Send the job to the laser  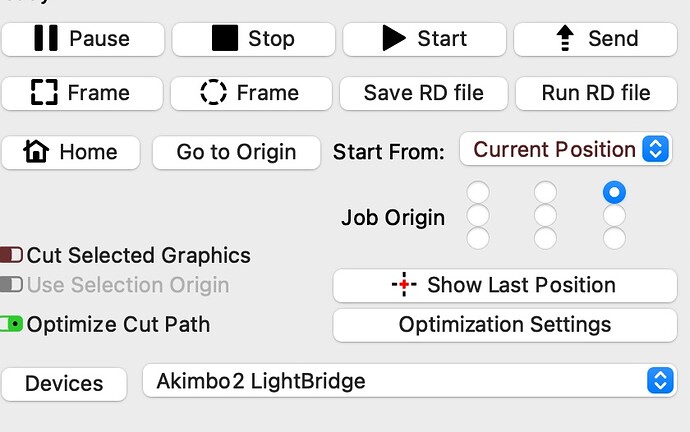pos(595,39)
